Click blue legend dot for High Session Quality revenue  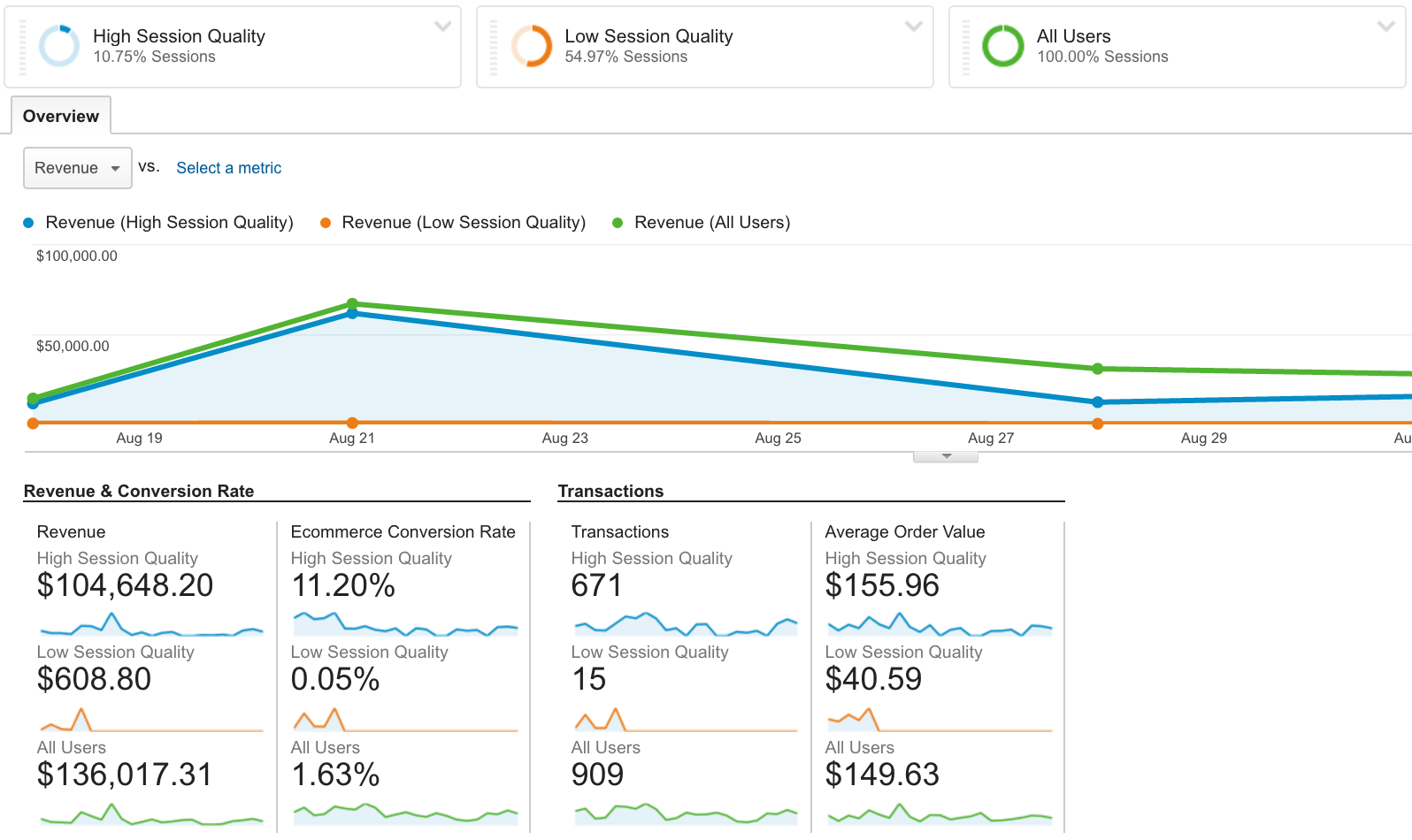pyautogui.click(x=28, y=223)
